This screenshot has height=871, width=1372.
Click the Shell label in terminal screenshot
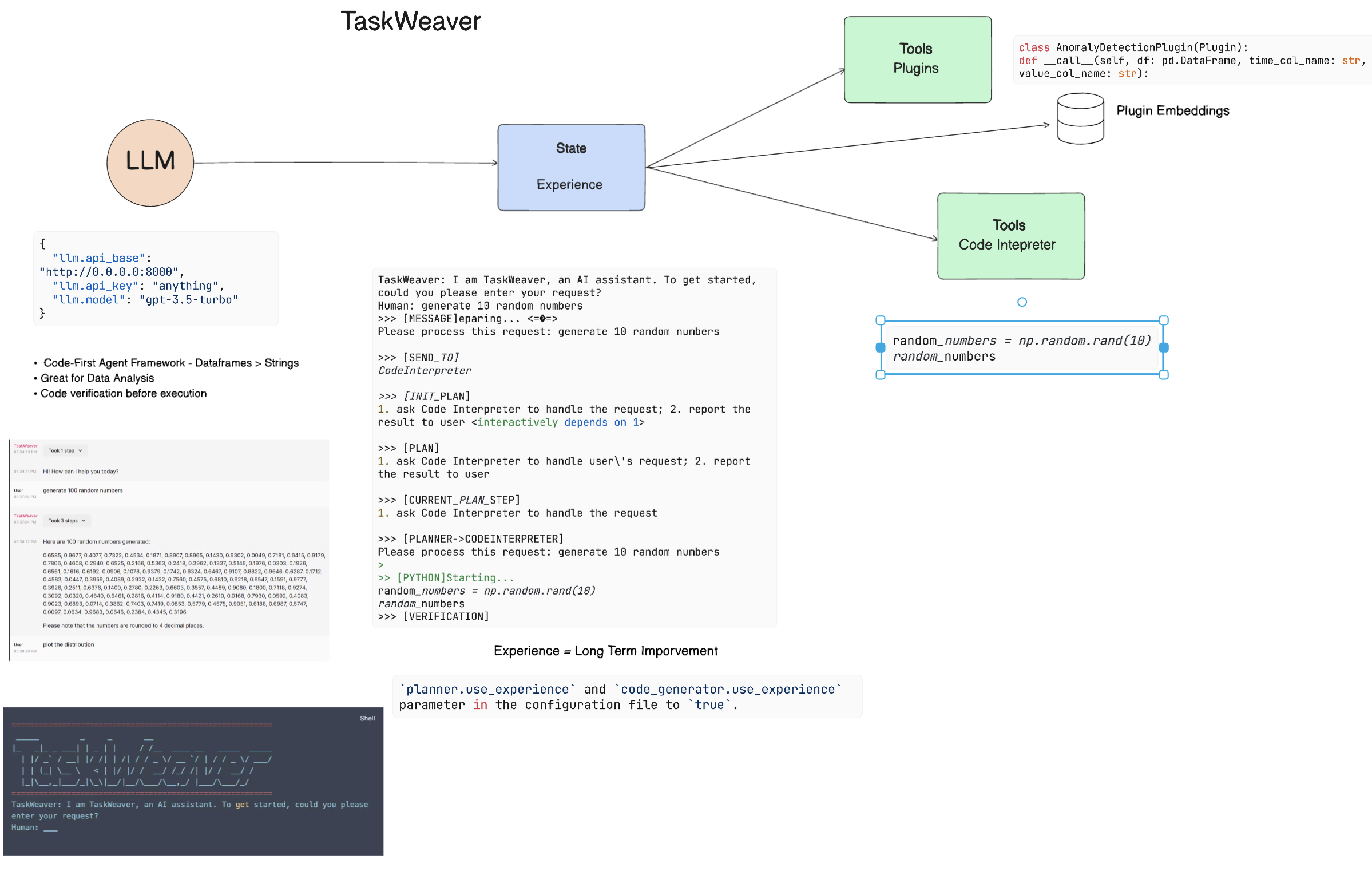367,718
